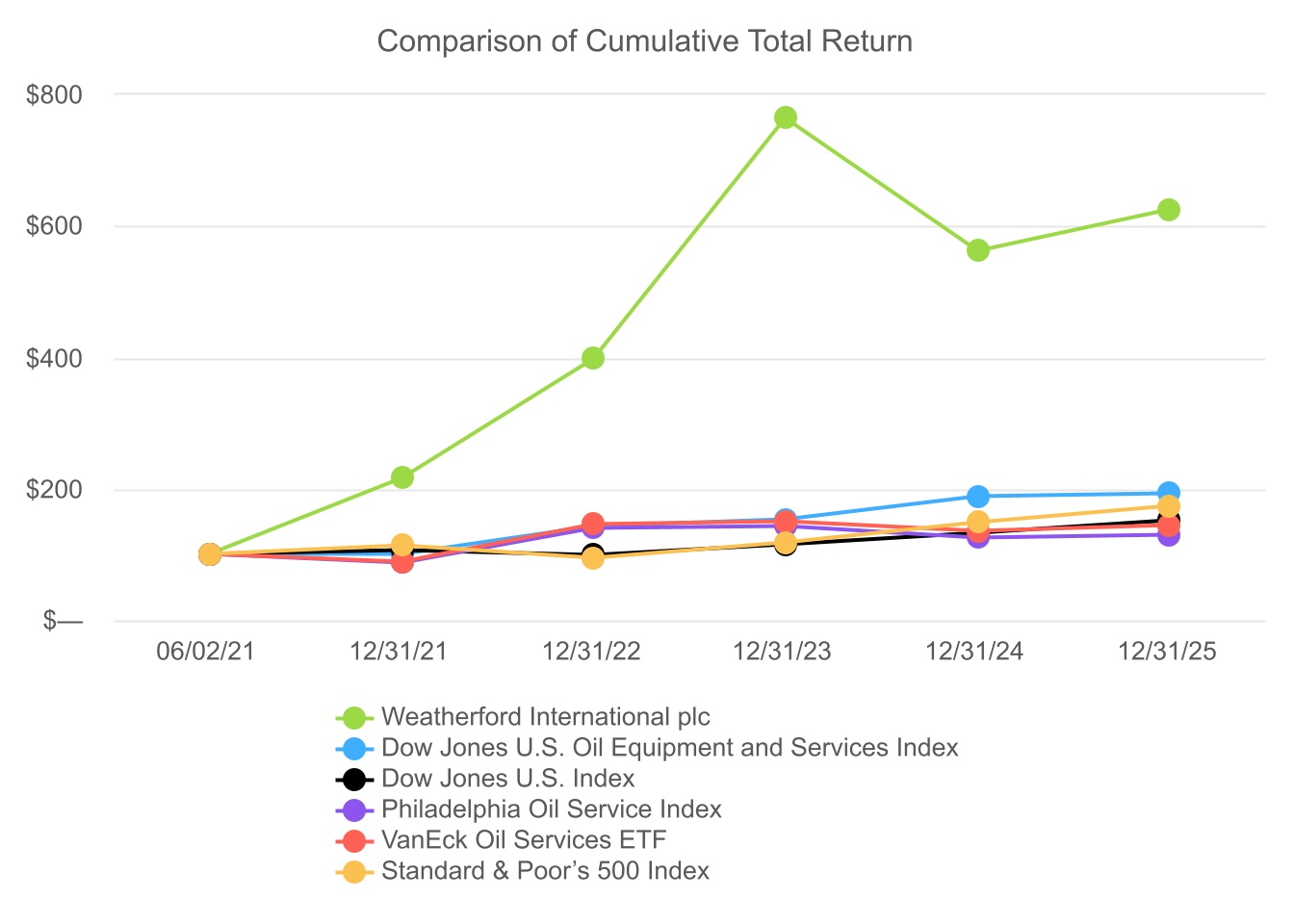Screen dimensions: 1294x924
Task: Select Weatherford International plc legend label
Action: point(545,717)
